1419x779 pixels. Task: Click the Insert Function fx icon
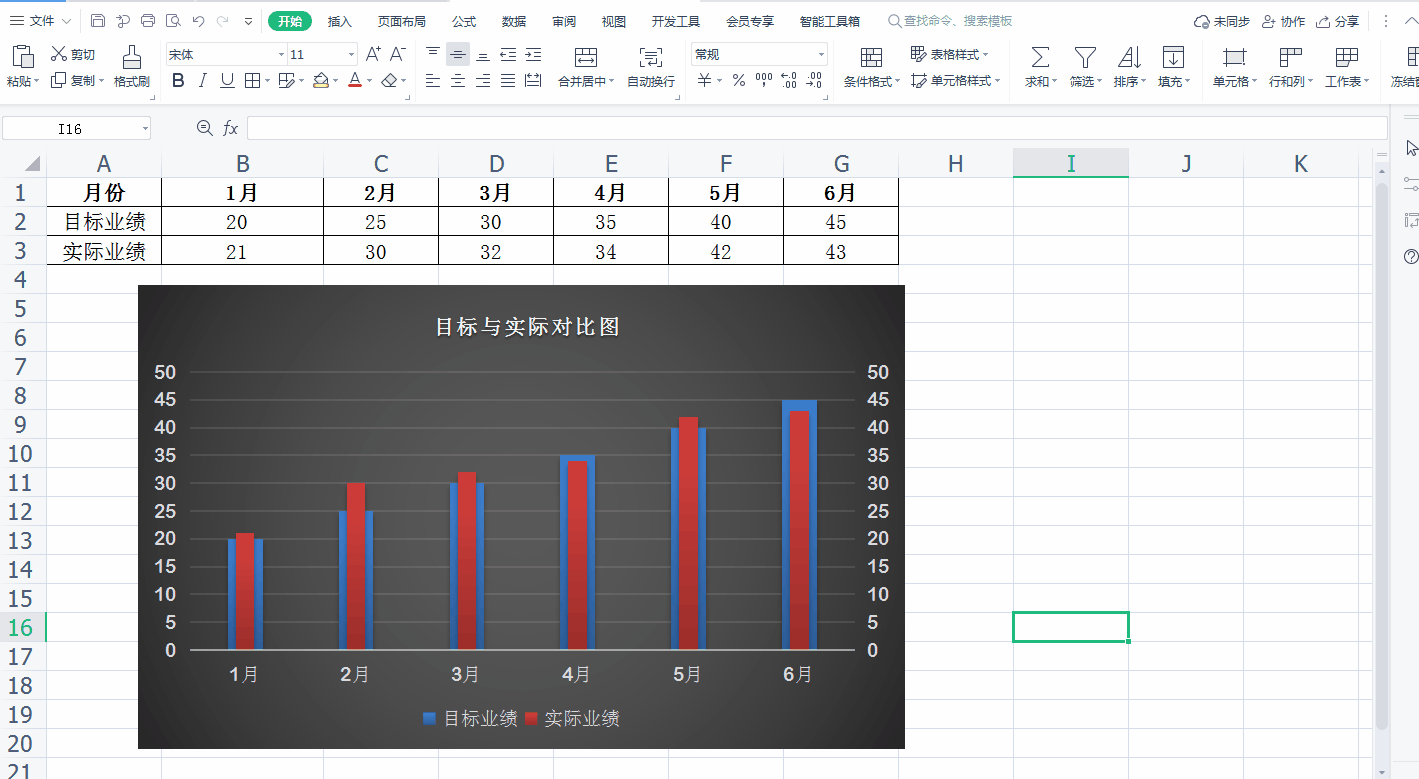(x=230, y=128)
